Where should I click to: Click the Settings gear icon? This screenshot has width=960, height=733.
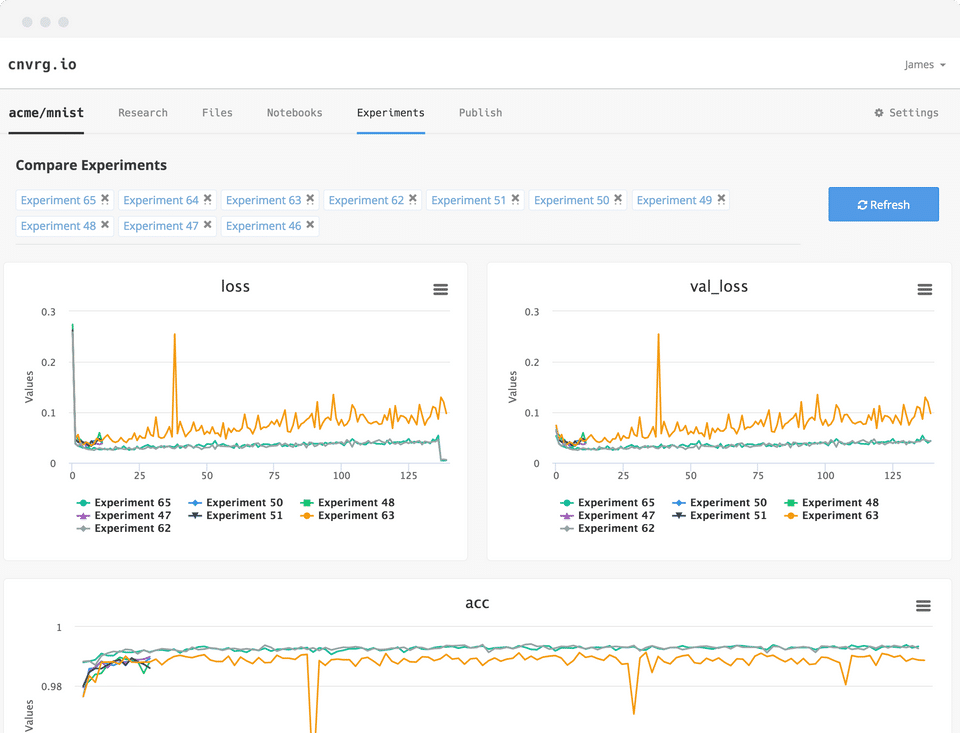[x=879, y=113]
